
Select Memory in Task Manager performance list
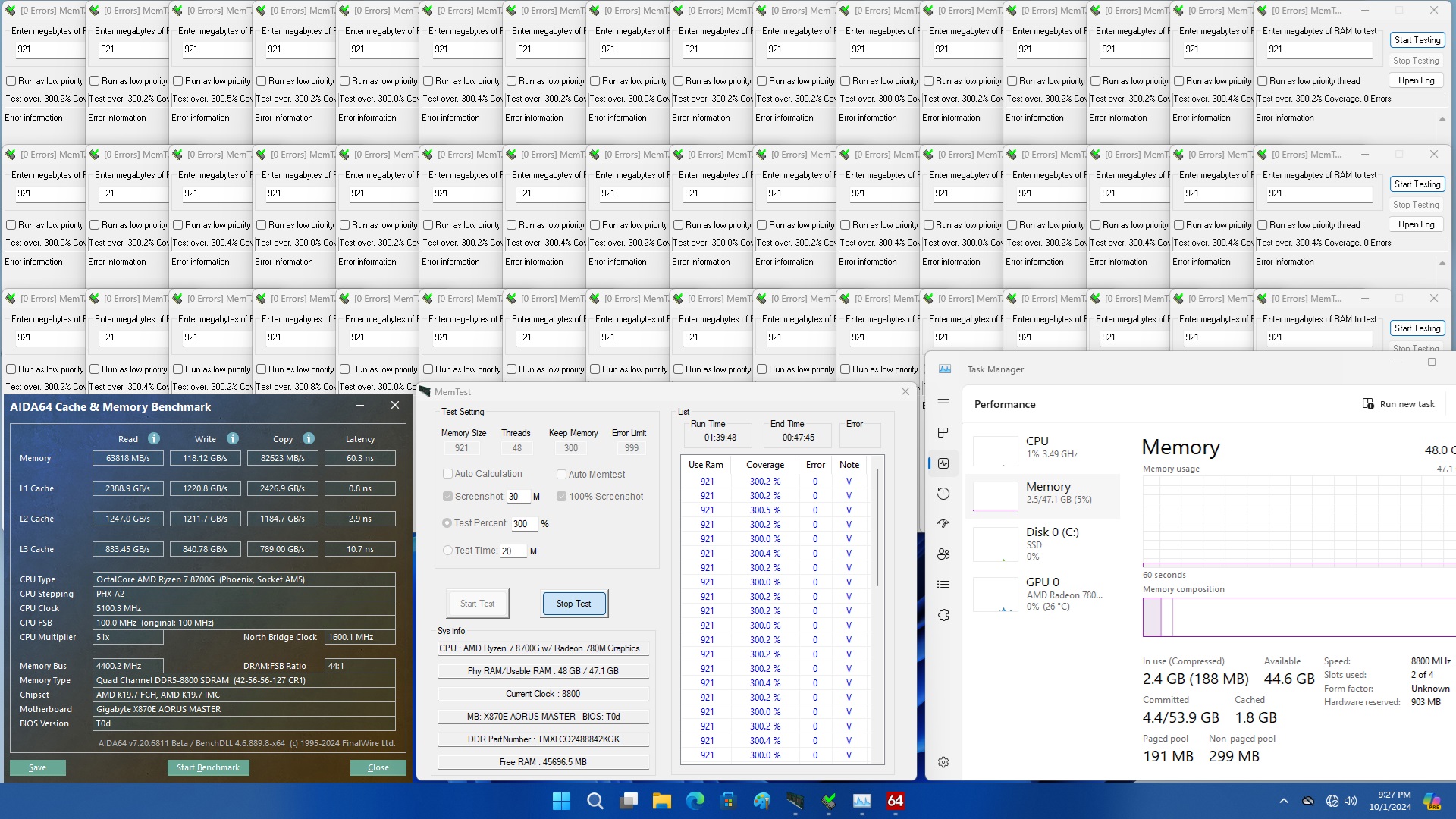1043,496
